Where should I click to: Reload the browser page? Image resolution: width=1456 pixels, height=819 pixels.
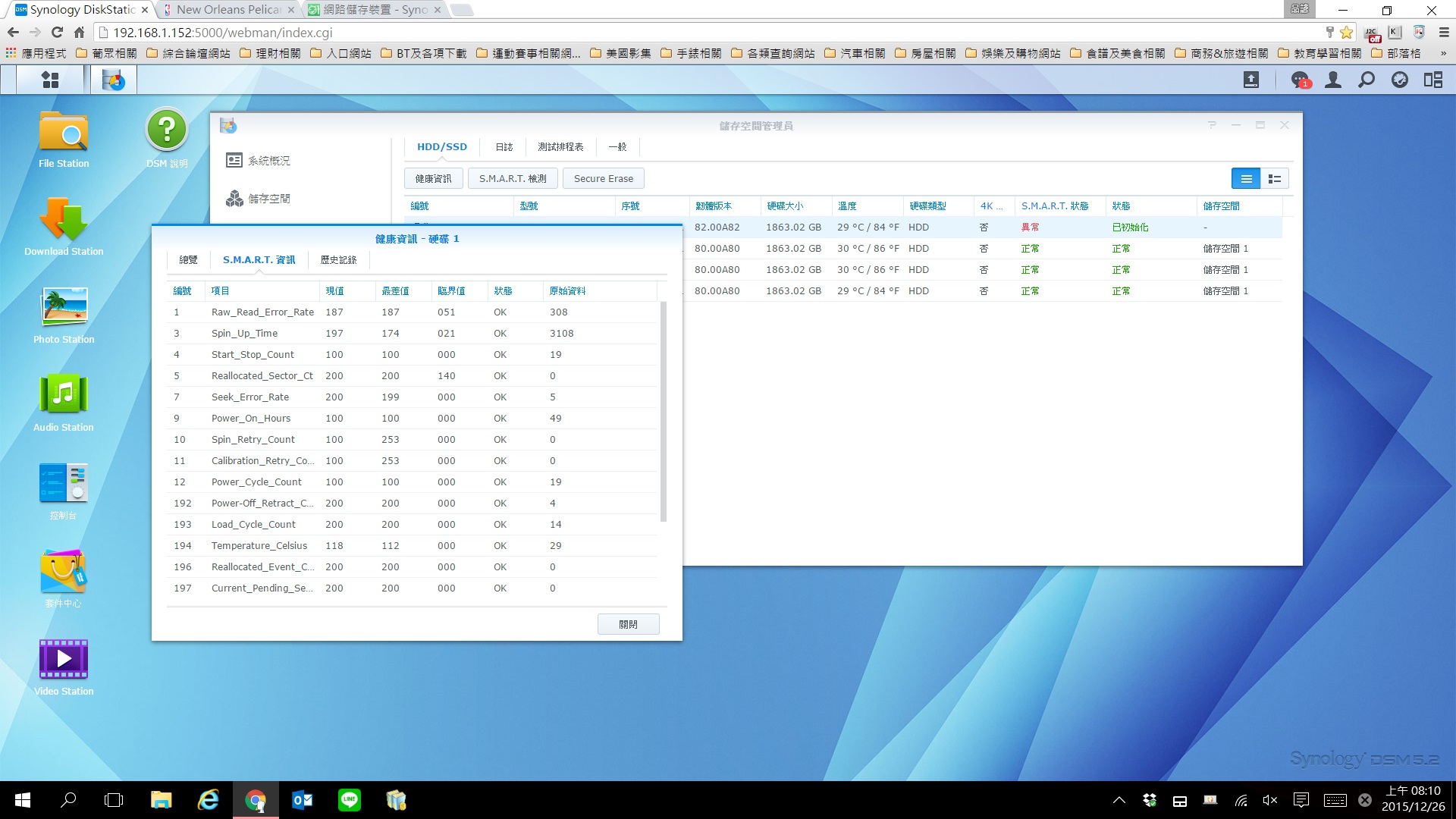click(57, 33)
